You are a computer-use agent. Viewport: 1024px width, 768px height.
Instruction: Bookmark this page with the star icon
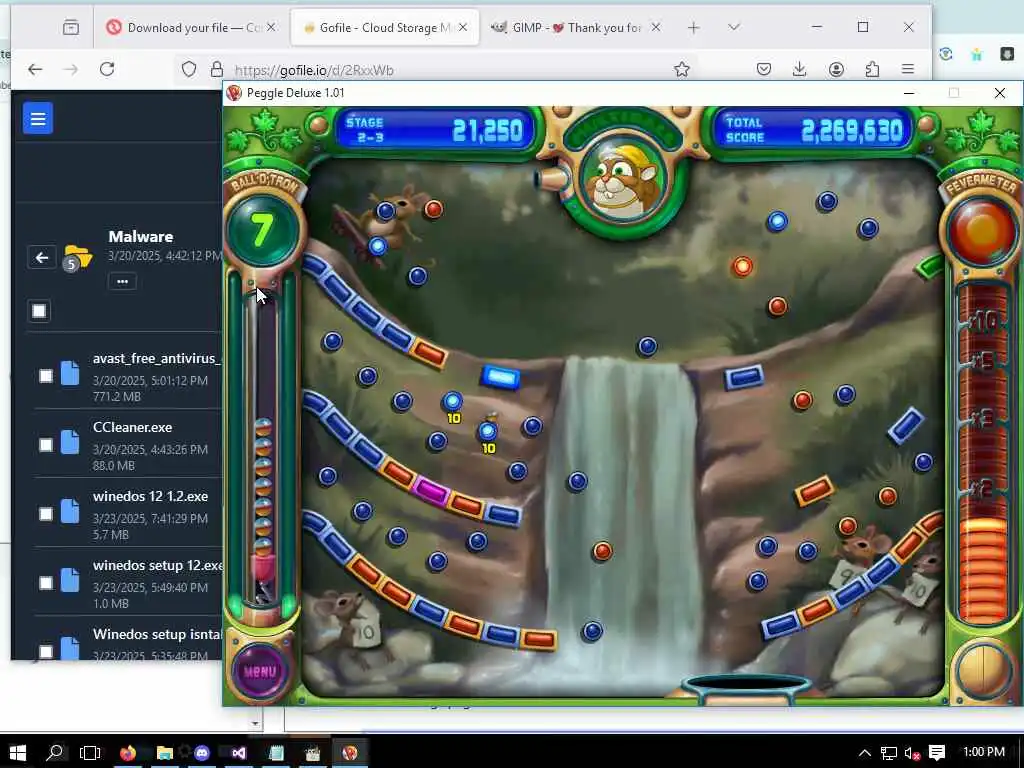pos(682,69)
